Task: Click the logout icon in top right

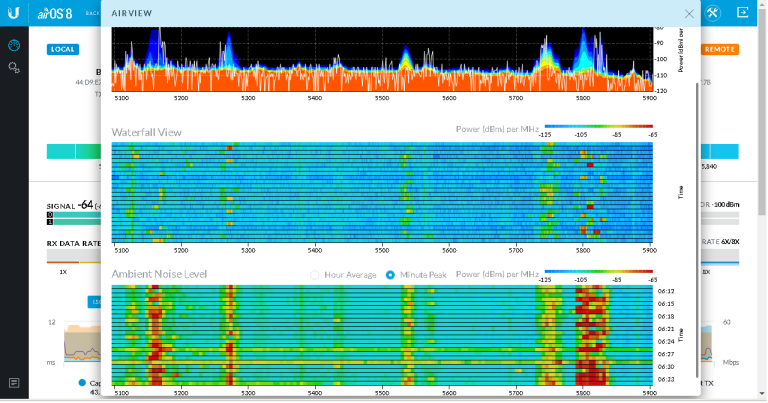Action: coord(743,13)
